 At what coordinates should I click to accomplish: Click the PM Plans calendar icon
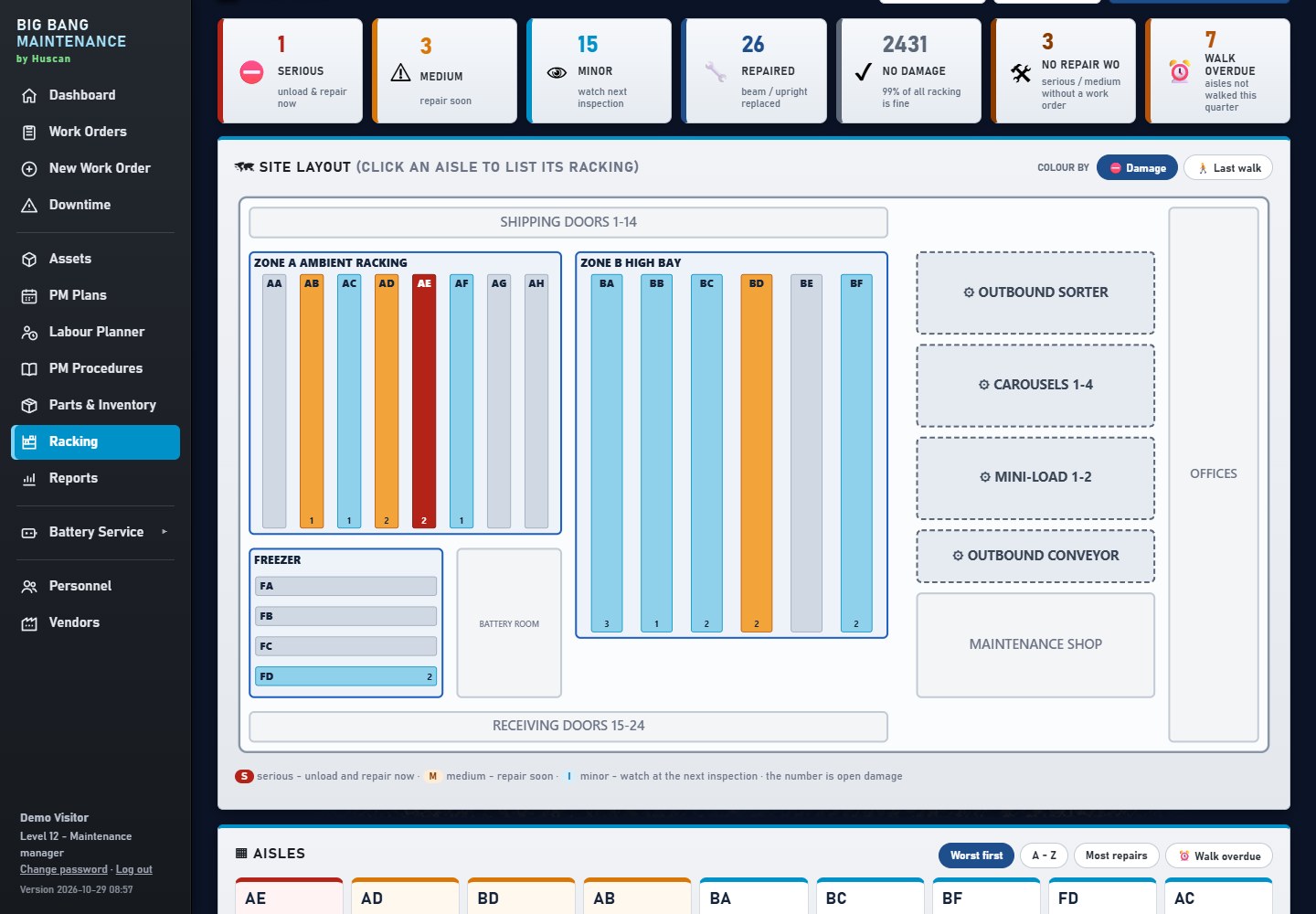click(29, 295)
